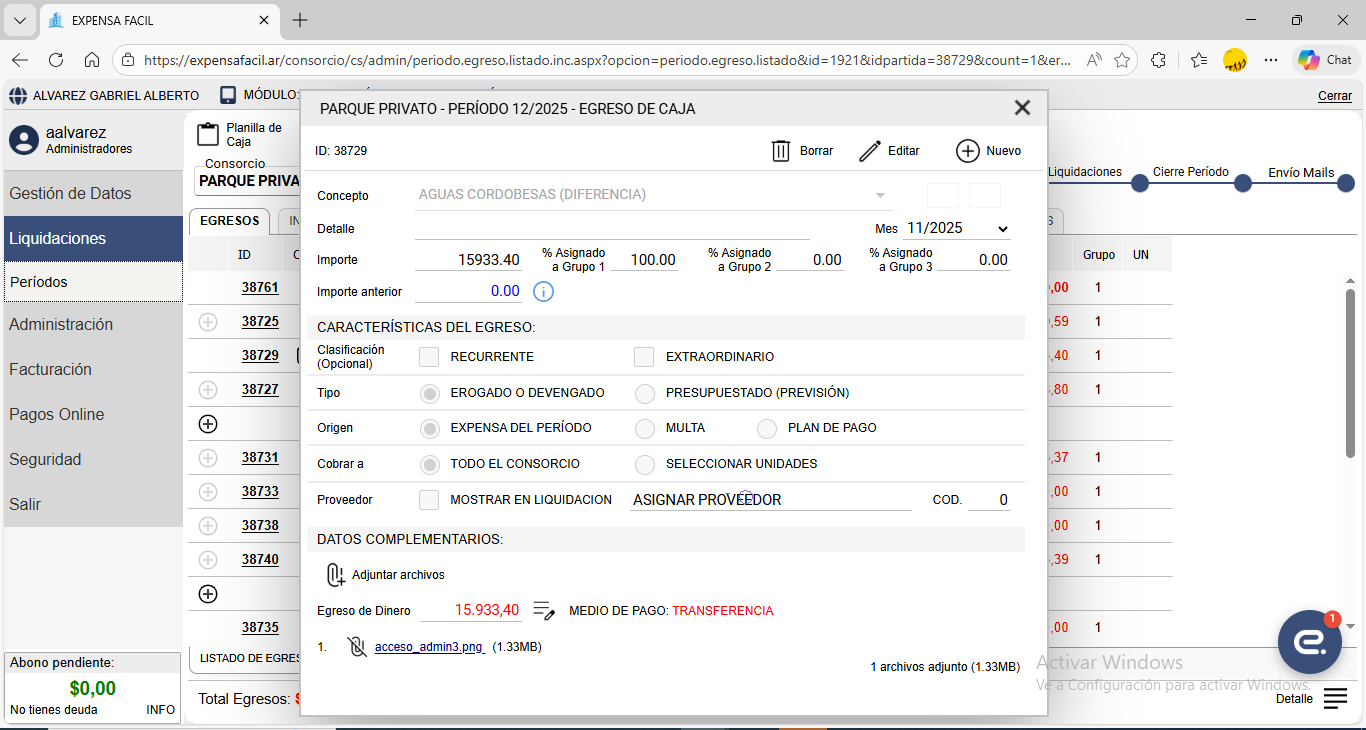Click the Planilla de Caja clipboard icon
This screenshot has height=730, width=1366.
(207, 135)
